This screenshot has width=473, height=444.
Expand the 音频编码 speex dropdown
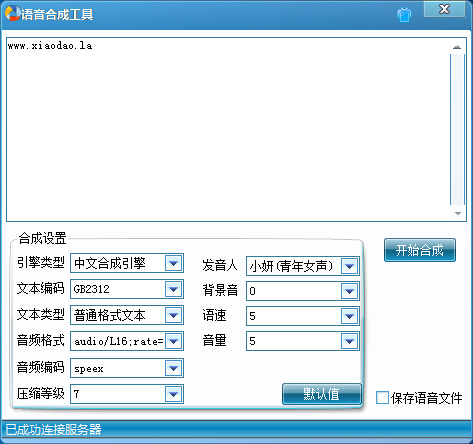click(x=173, y=368)
